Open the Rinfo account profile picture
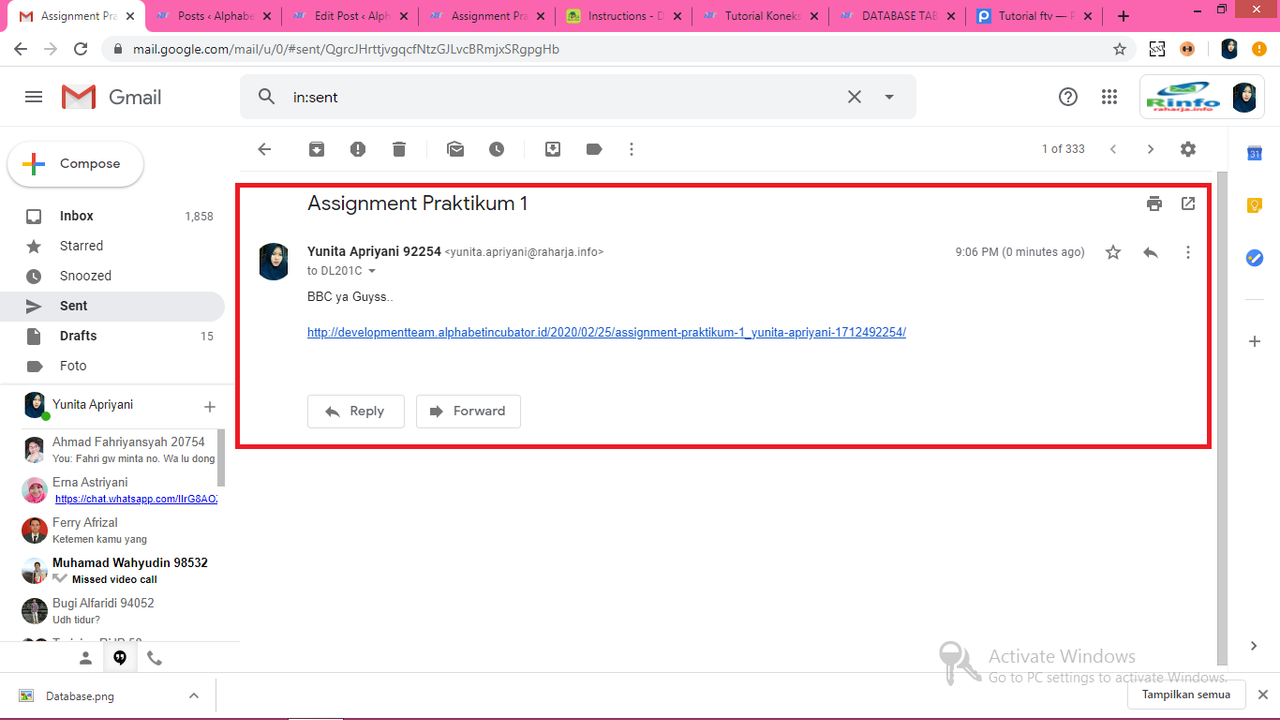The image size is (1280, 720). (1244, 97)
